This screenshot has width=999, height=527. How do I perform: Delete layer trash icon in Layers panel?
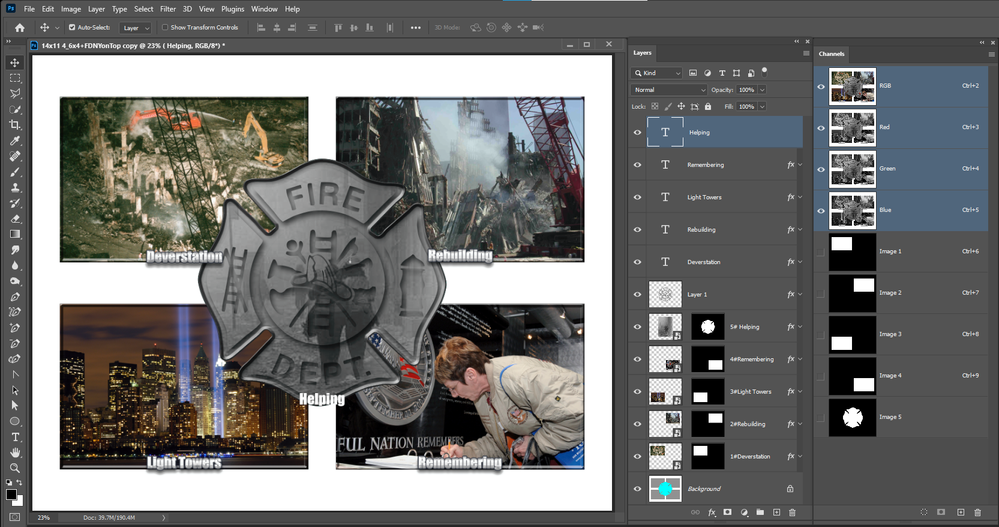tap(793, 512)
